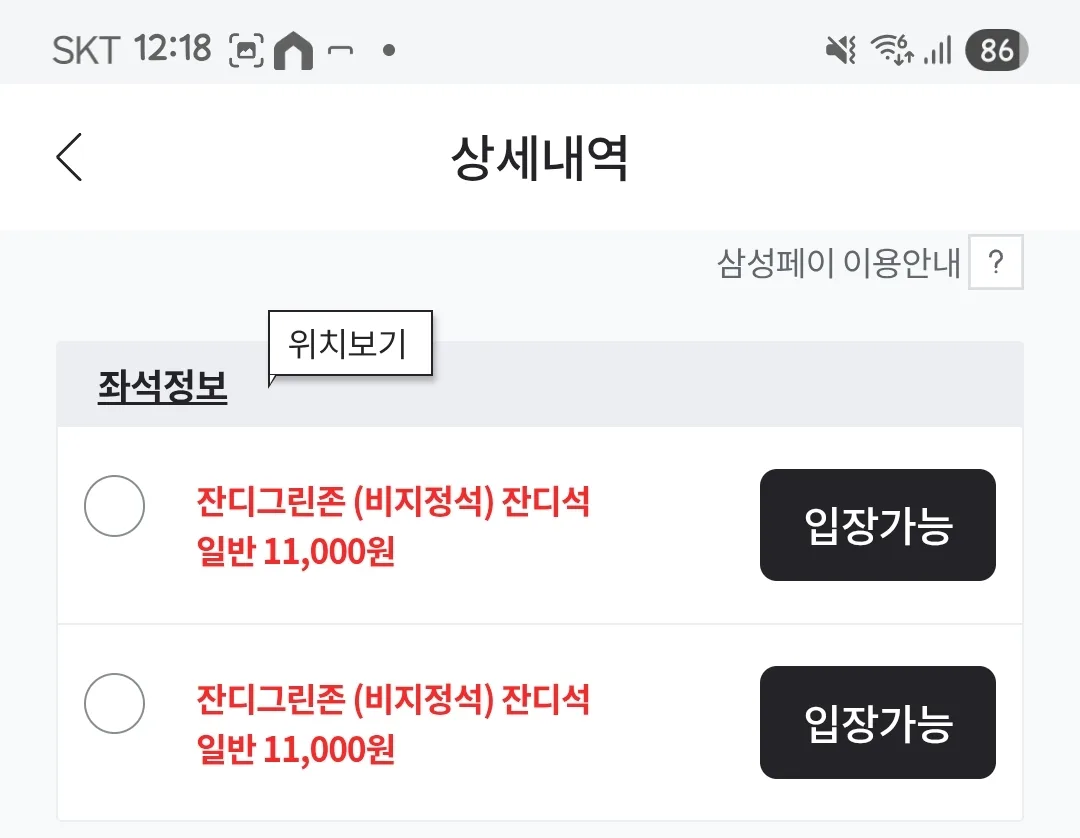Viewport: 1080px width, 838px height.
Task: Tap the second 입장가능 button
Action: pos(878,722)
